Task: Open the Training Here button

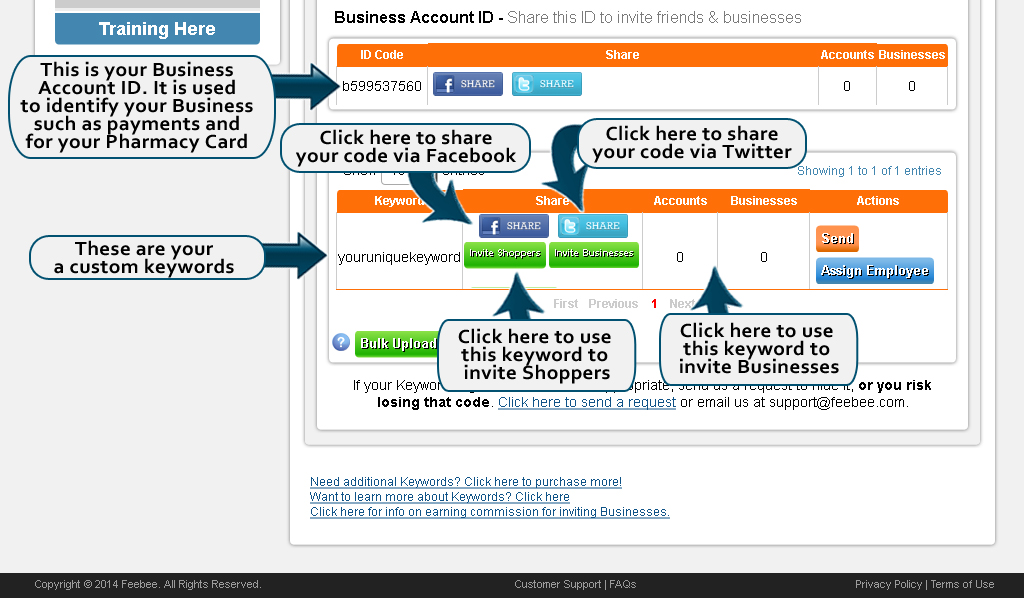Action: pyautogui.click(x=157, y=29)
